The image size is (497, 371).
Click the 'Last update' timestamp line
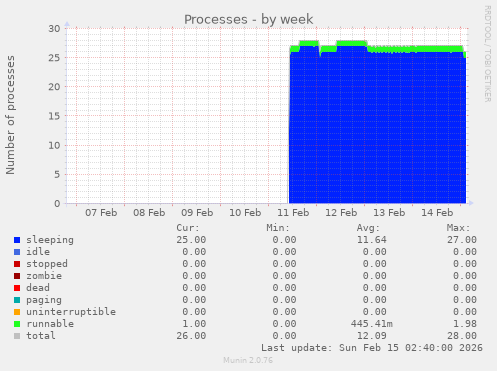point(372,348)
